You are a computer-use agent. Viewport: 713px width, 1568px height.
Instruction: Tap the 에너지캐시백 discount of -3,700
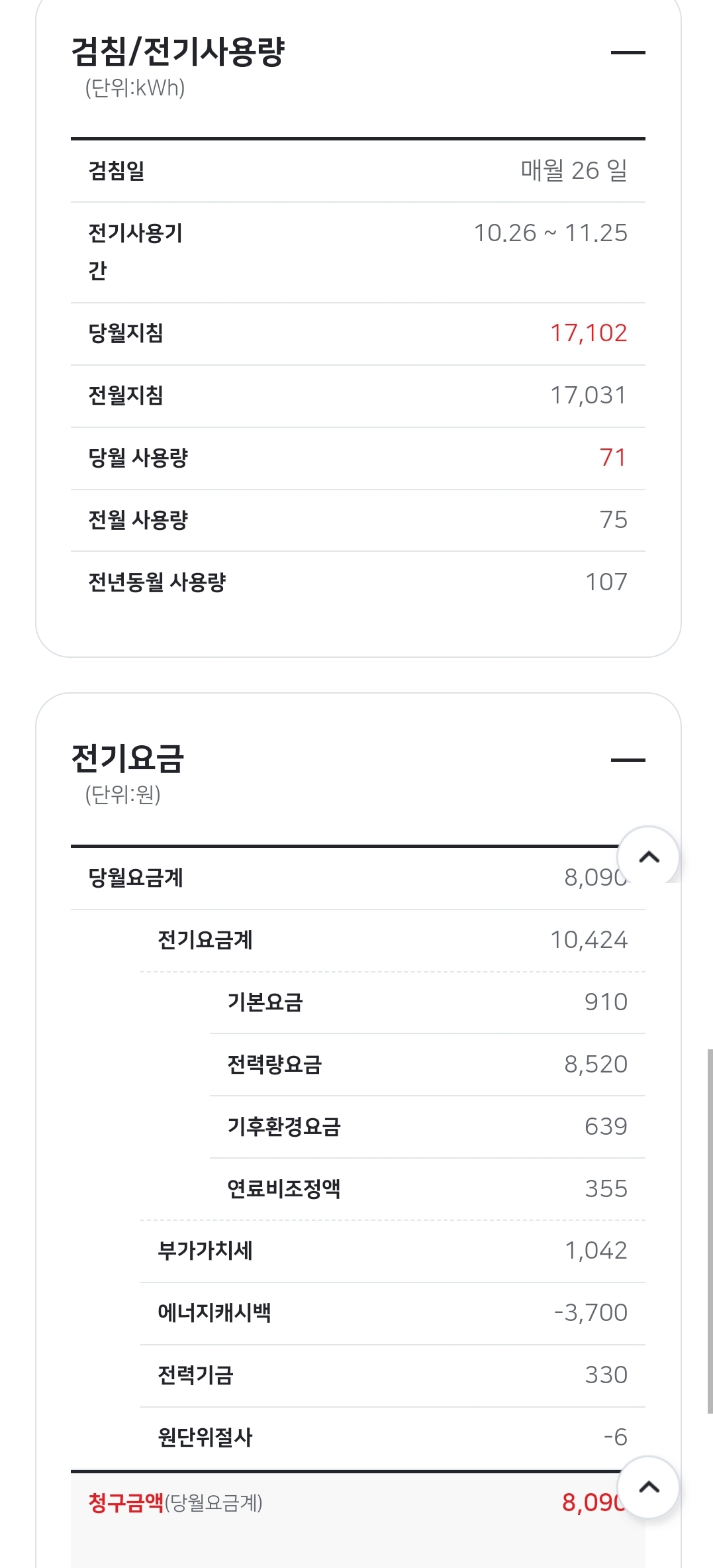click(x=590, y=1312)
